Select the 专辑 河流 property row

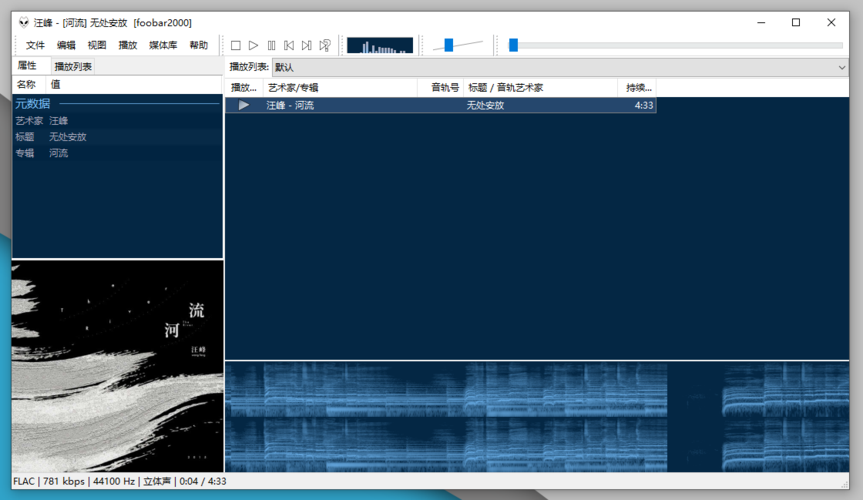[x=117, y=153]
